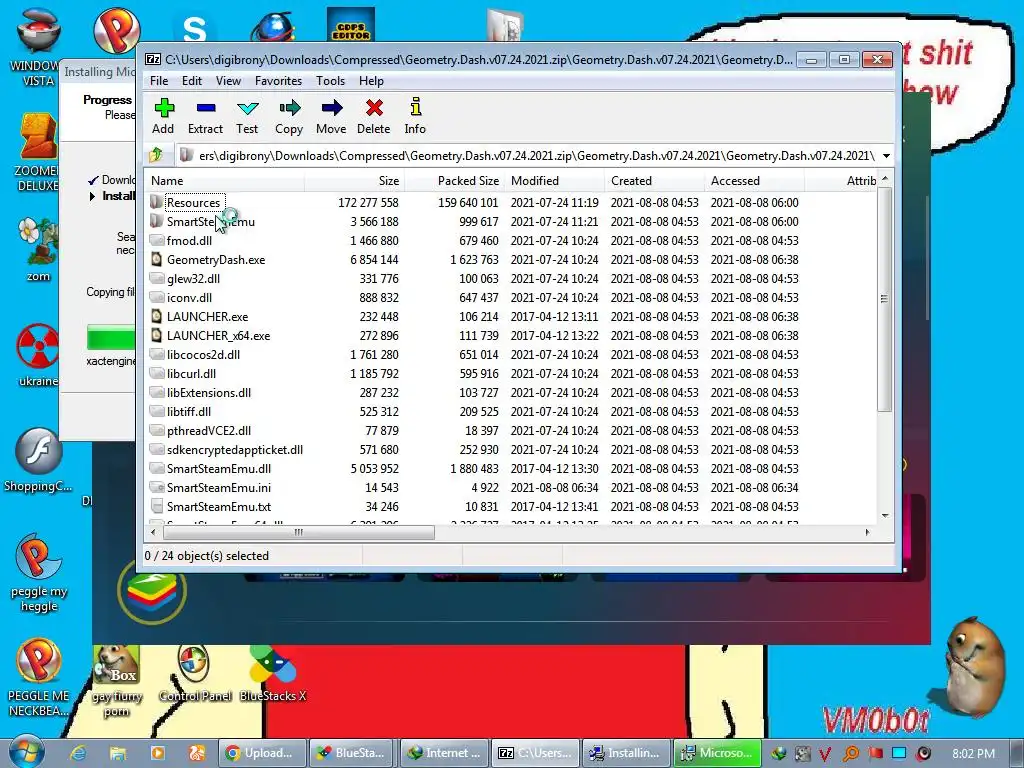Click the horizontal scrollbar thumb

point(298,532)
